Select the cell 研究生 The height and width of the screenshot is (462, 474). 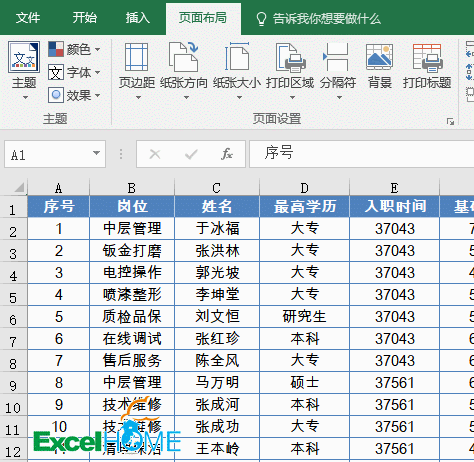point(304,317)
